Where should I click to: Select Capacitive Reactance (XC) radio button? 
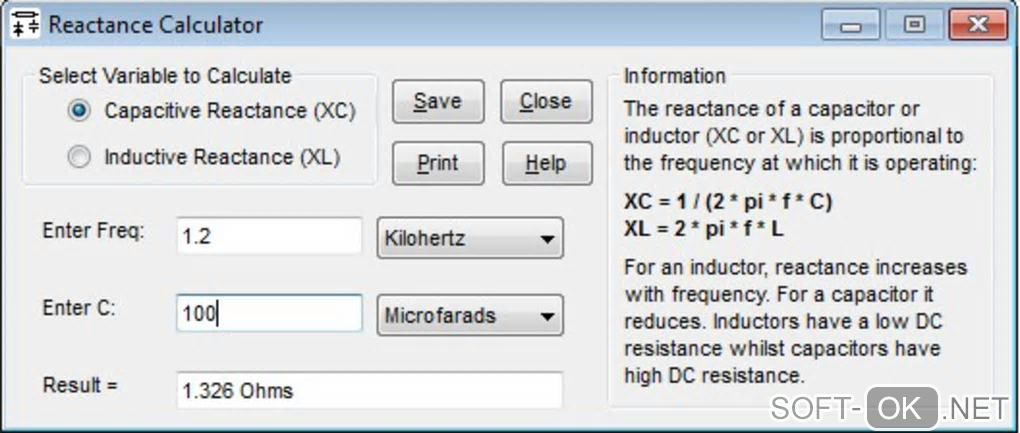pos(81,110)
